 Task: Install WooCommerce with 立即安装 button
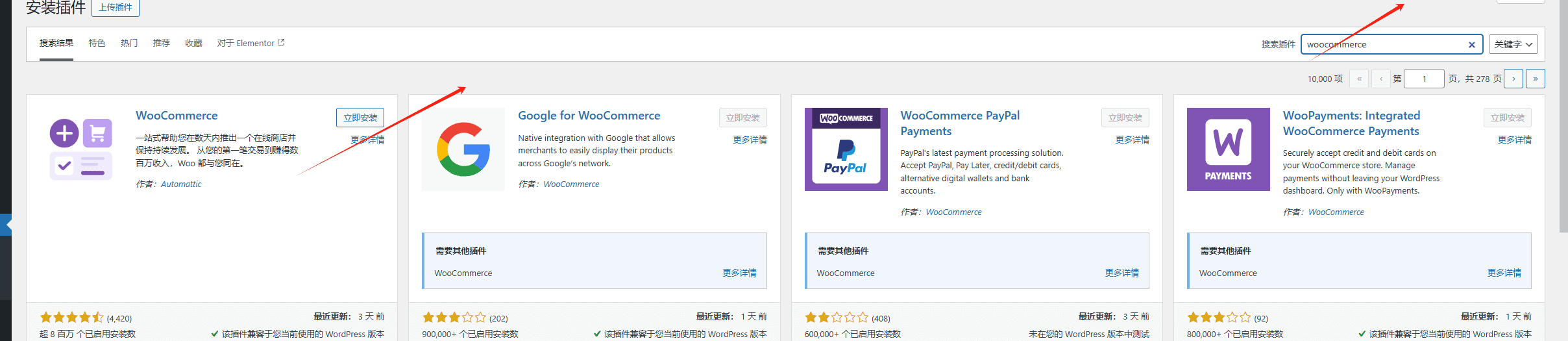point(360,118)
